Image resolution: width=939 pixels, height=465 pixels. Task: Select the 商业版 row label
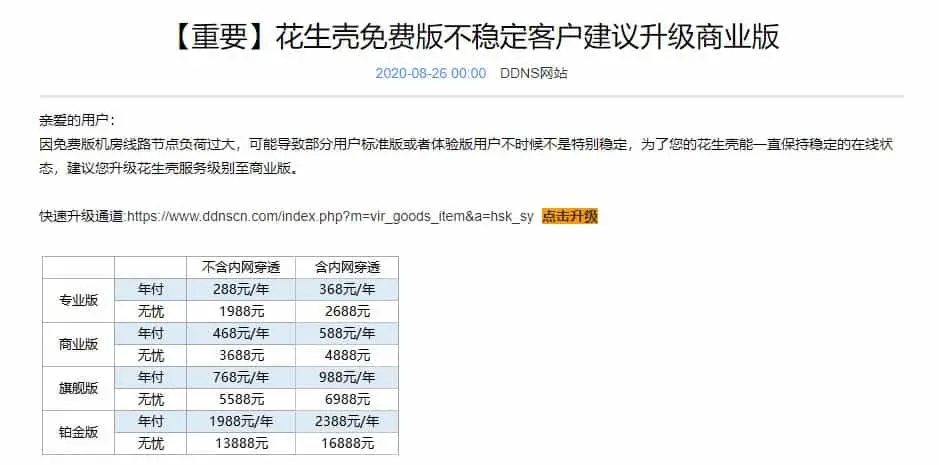78,345
